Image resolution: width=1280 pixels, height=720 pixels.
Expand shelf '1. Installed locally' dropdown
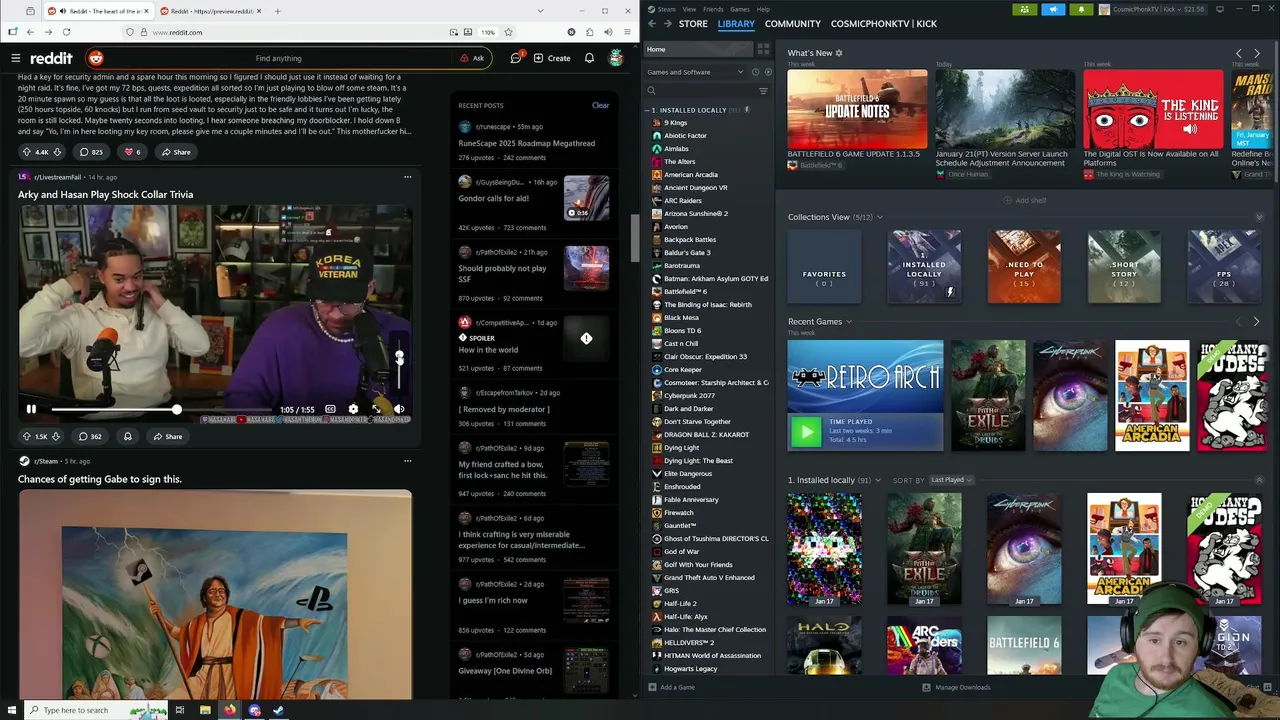pos(877,480)
